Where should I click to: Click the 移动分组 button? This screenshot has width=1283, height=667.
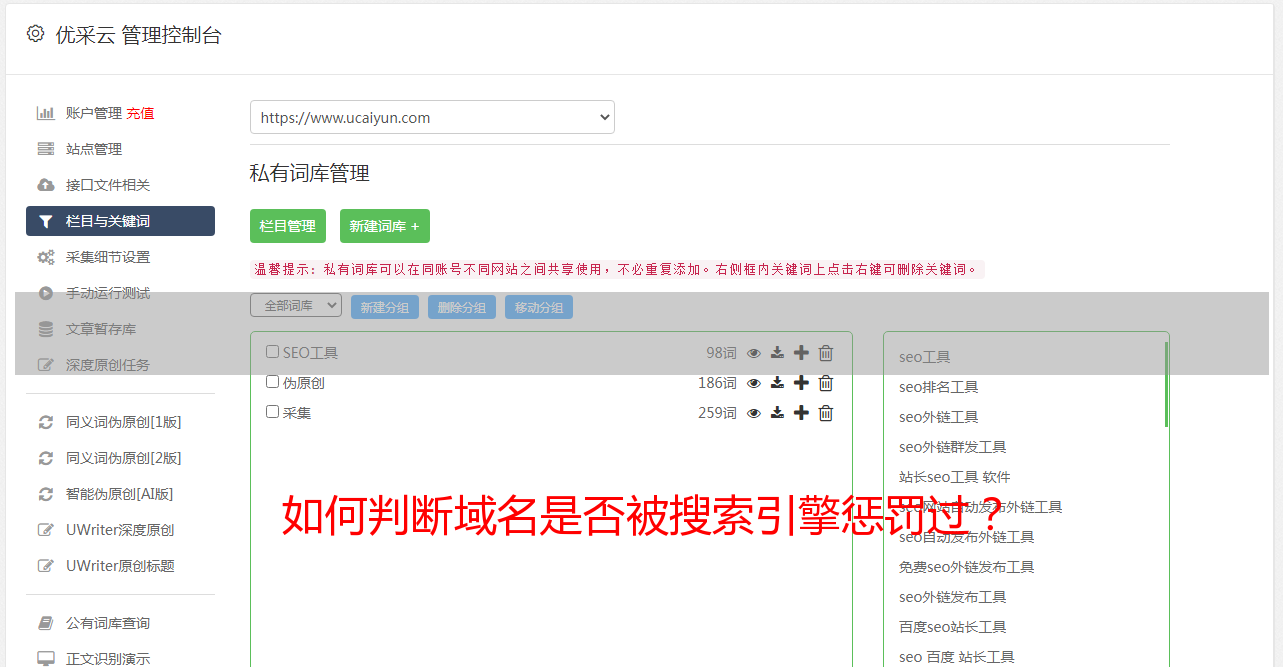pos(539,307)
